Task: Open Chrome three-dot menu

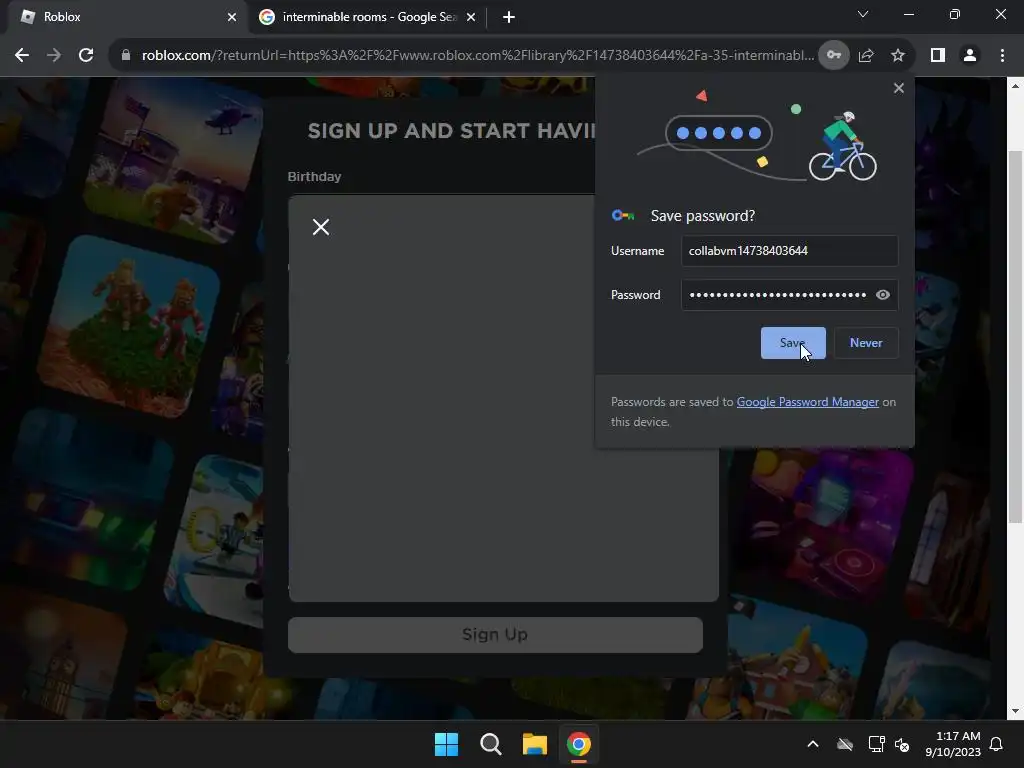Action: tap(1002, 56)
